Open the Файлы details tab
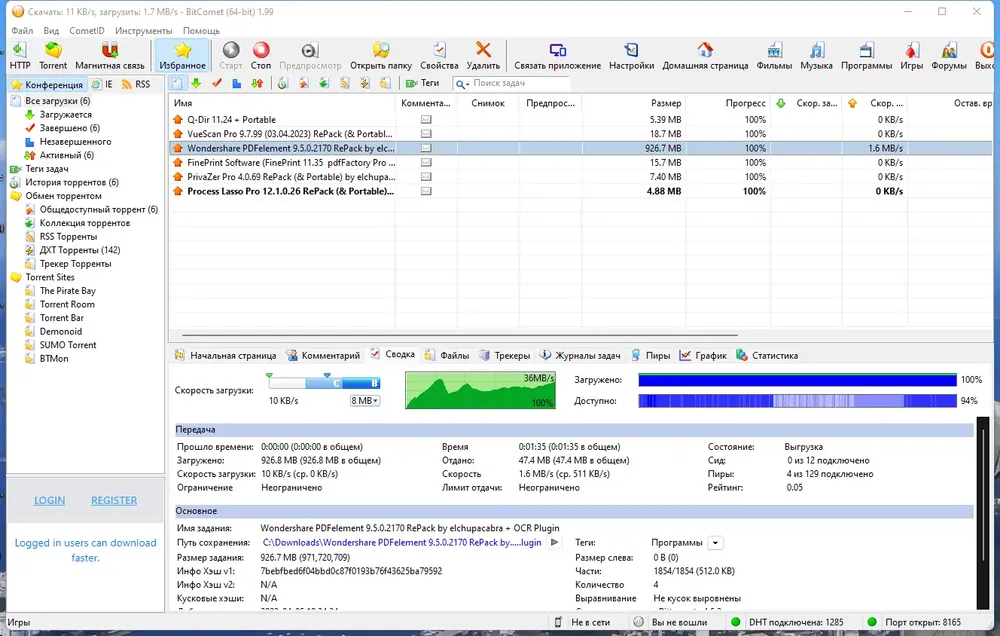This screenshot has height=636, width=1000. (x=448, y=355)
